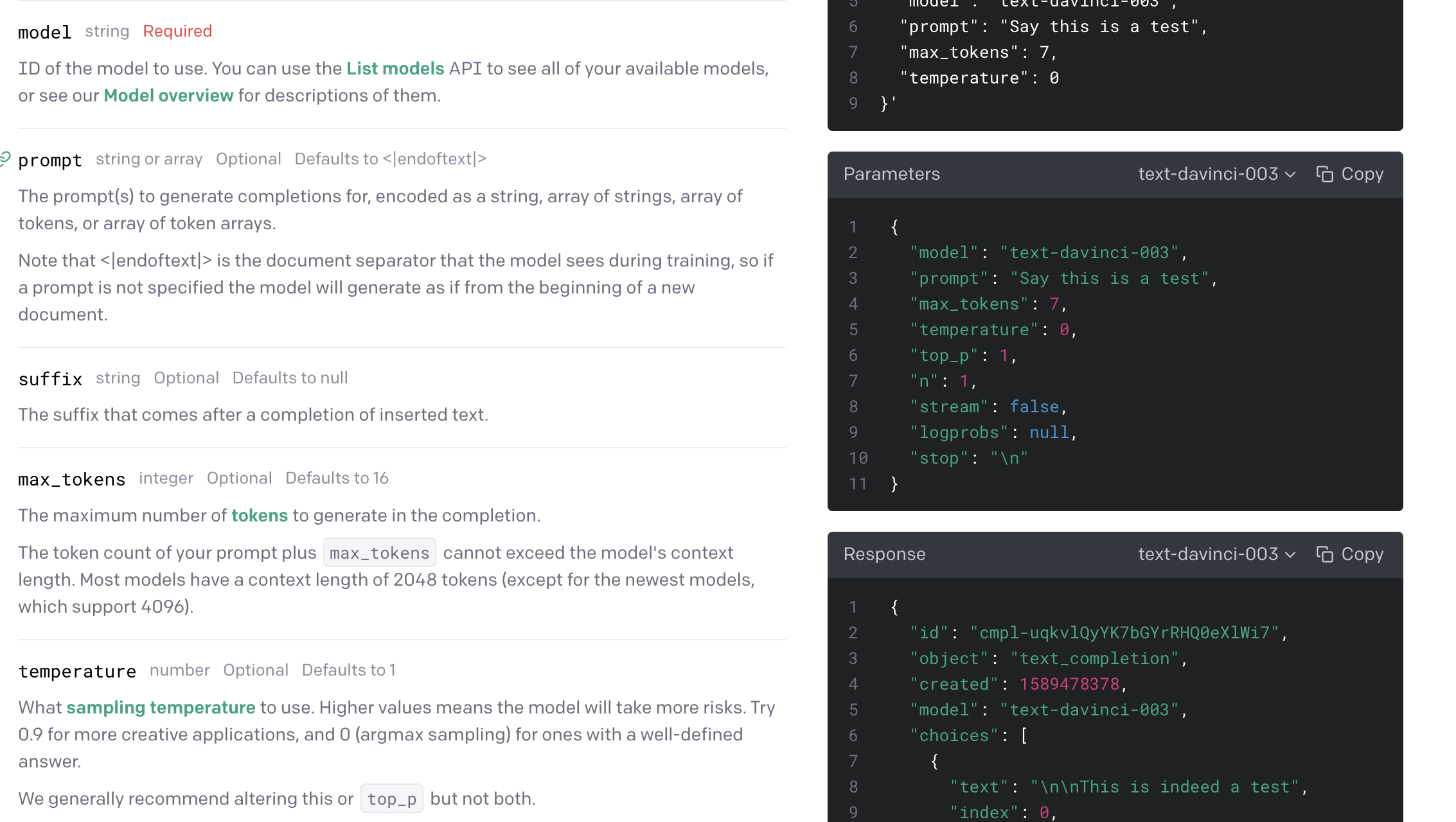1456x822 pixels.
Task: Click the "max_tokens": 7 line in top request code
Action: pyautogui.click(x=979, y=52)
